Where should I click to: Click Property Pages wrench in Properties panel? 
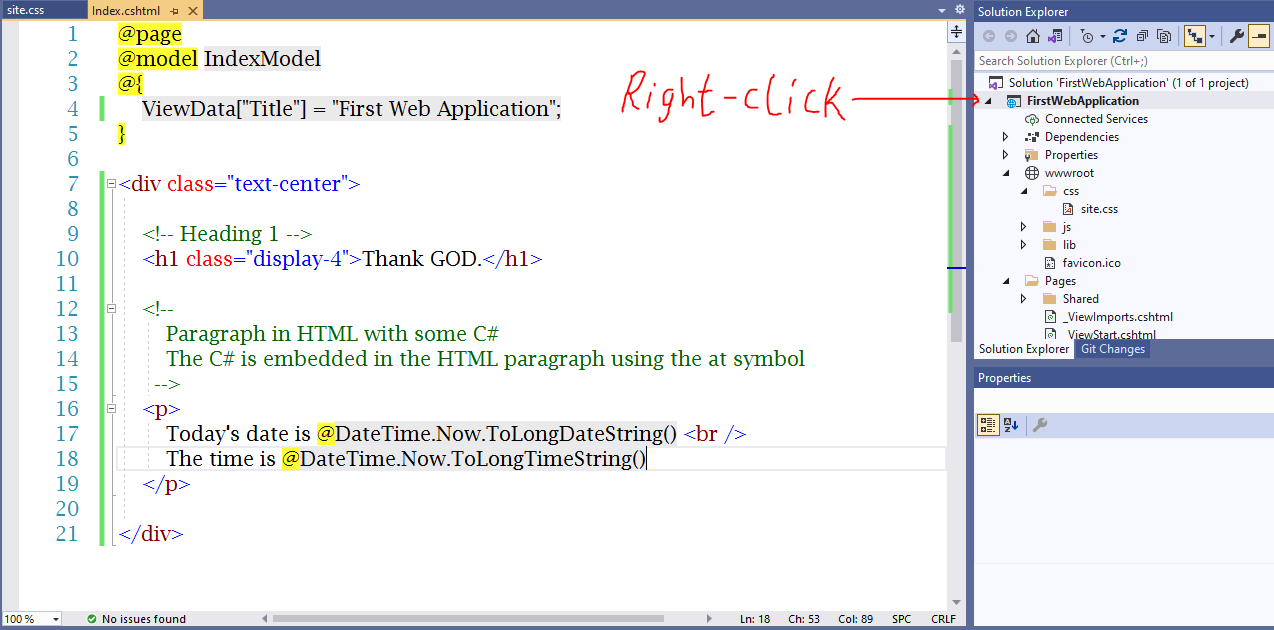[1039, 425]
